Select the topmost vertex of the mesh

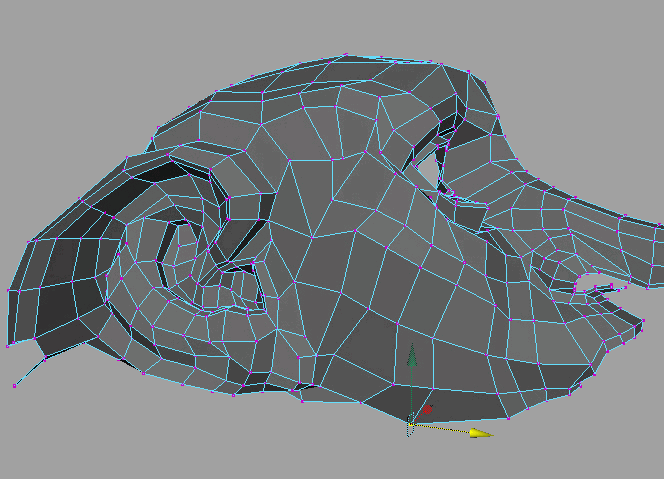coord(346,55)
